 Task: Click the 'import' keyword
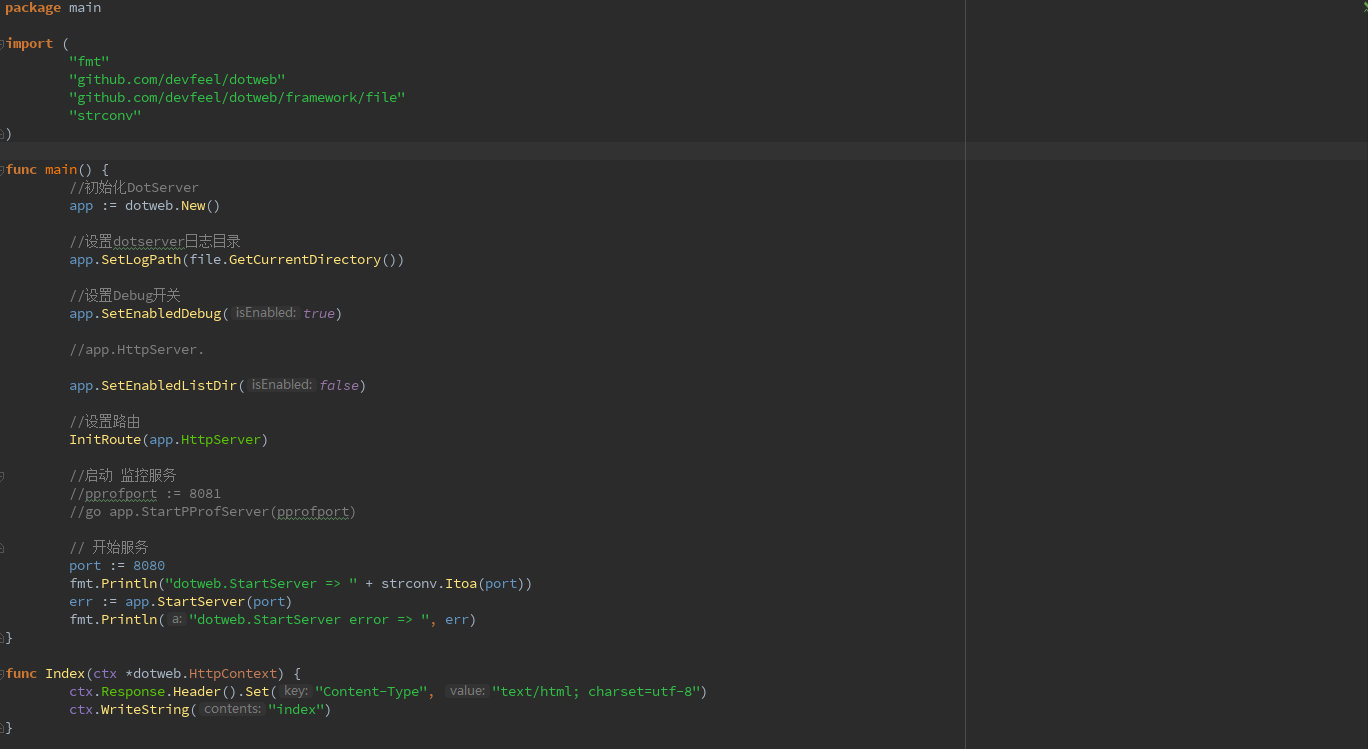(x=30, y=43)
